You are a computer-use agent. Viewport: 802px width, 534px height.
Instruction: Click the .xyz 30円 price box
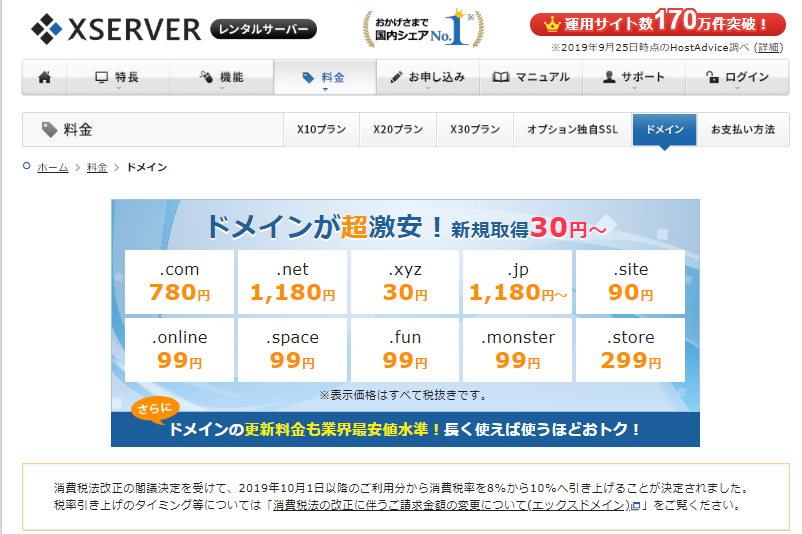[405, 282]
